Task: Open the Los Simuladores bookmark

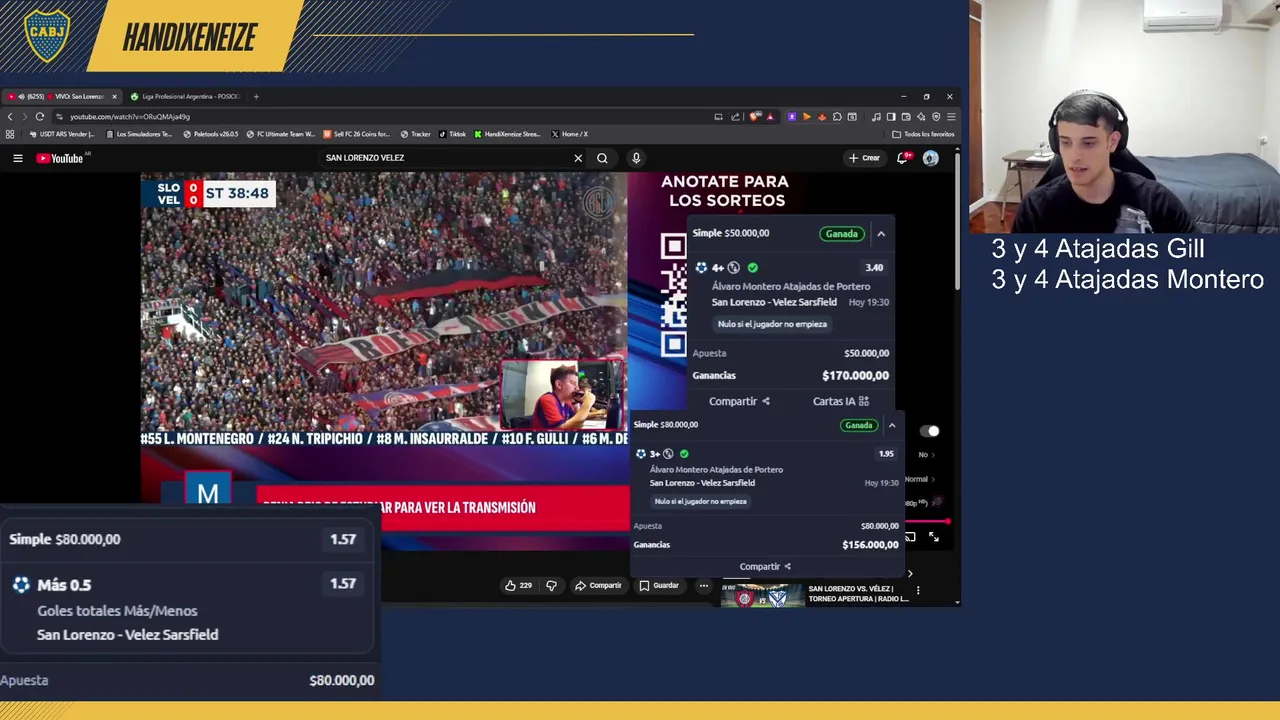Action: (x=139, y=134)
